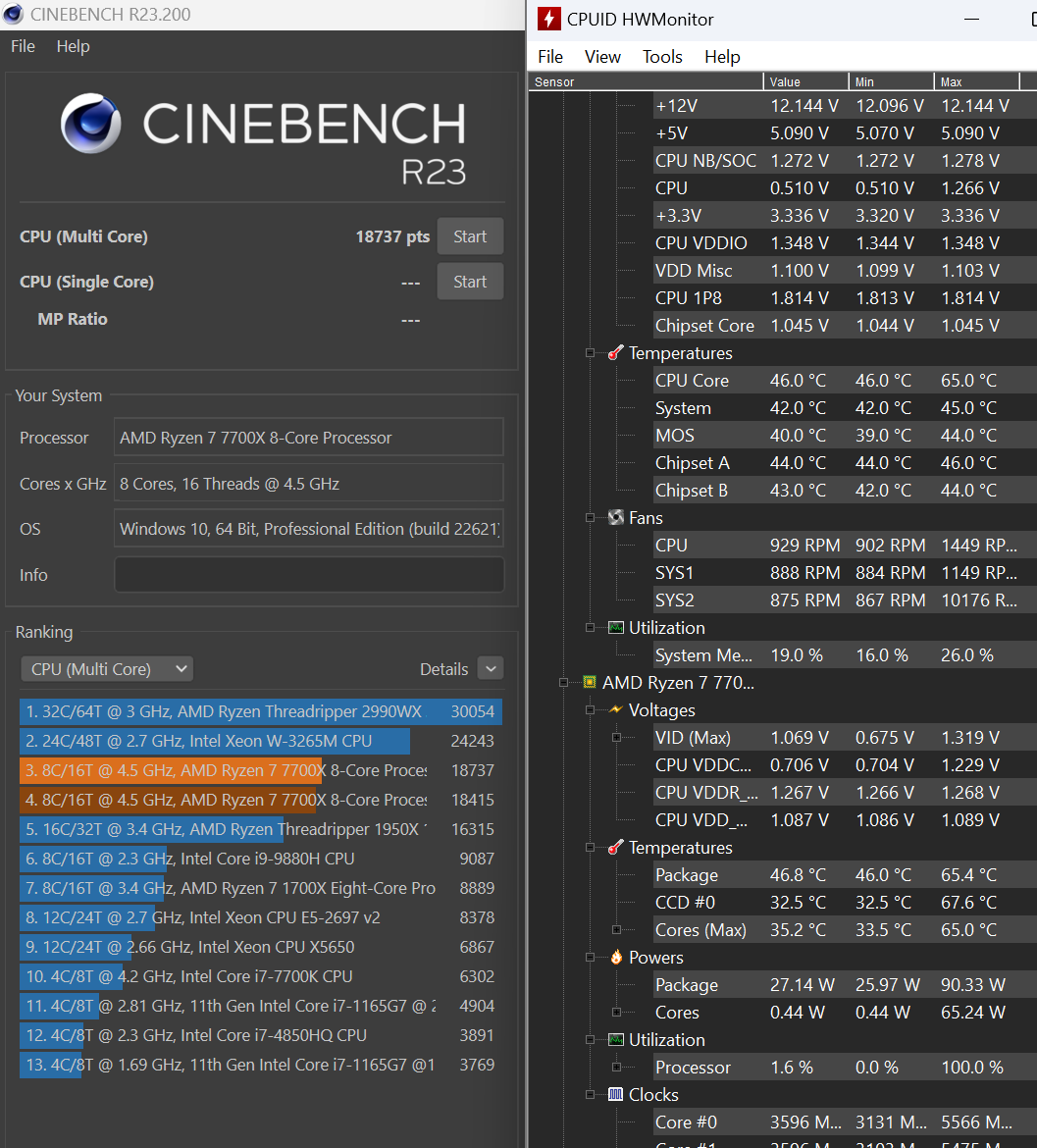Select the Threadripper 2990WX ranking entry

click(260, 712)
